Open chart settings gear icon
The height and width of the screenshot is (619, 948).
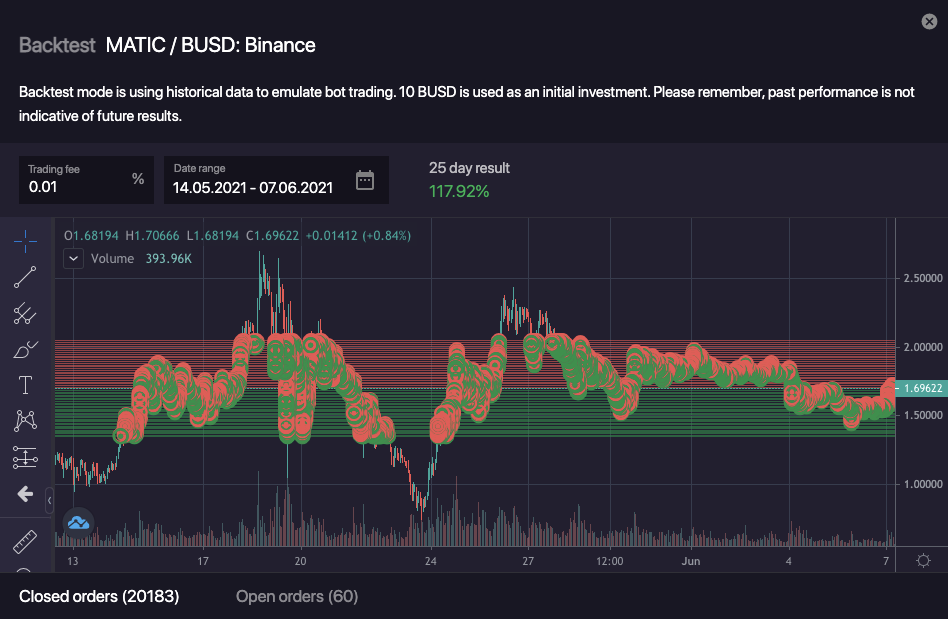pos(922,560)
